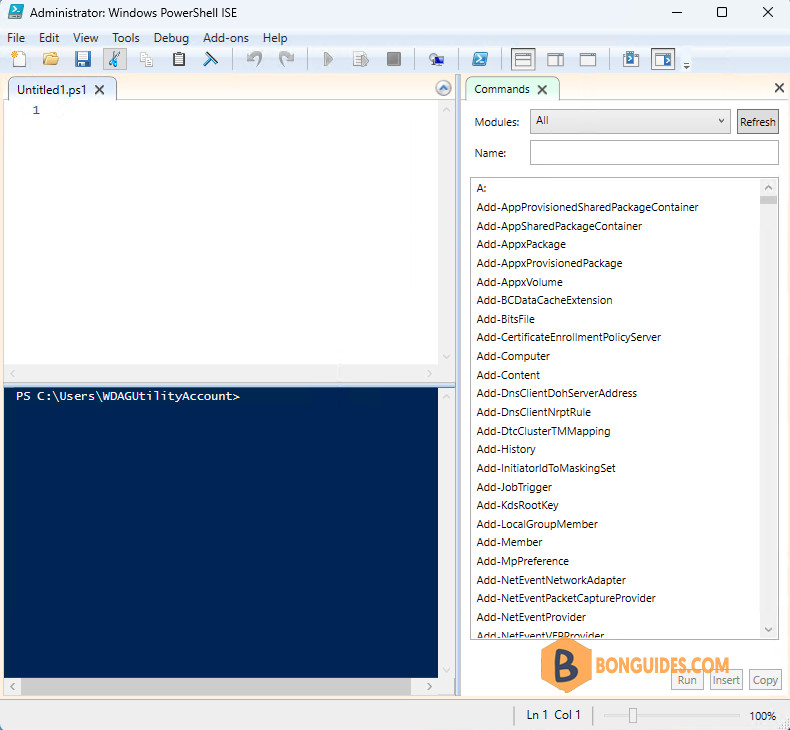Clear the console pane icon

[x=211, y=59]
